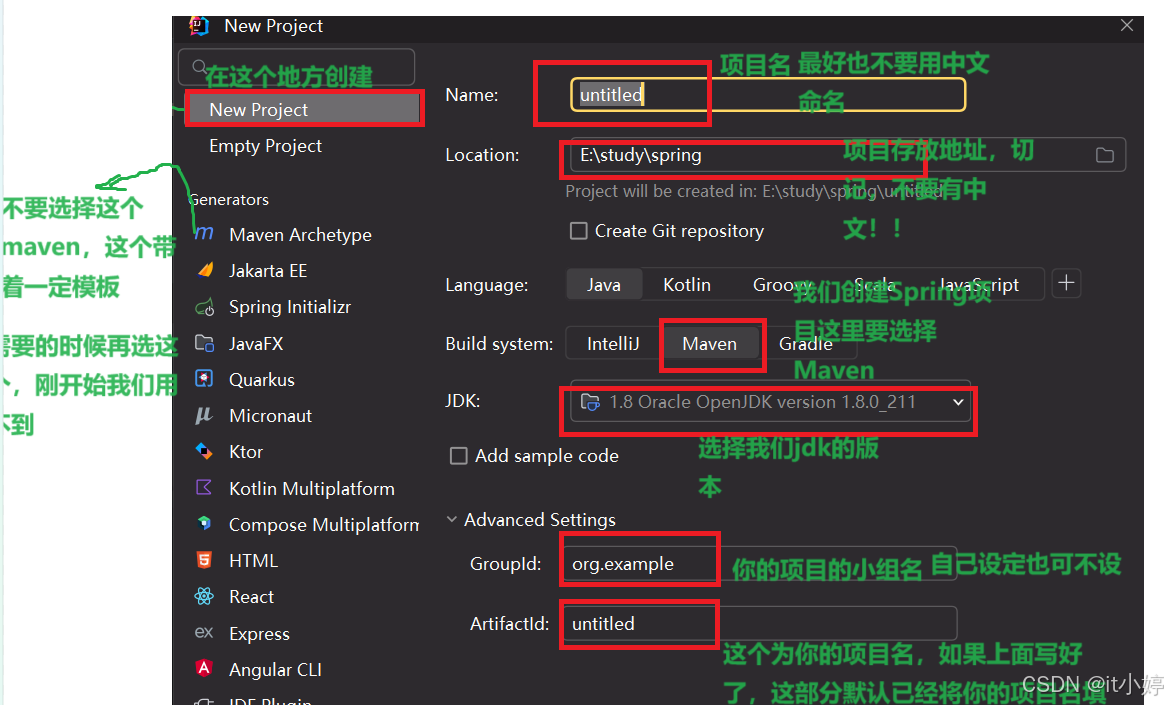Choose Spring Initializr generator
Screen dimensions: 1168x705
pyautogui.click(x=290, y=307)
